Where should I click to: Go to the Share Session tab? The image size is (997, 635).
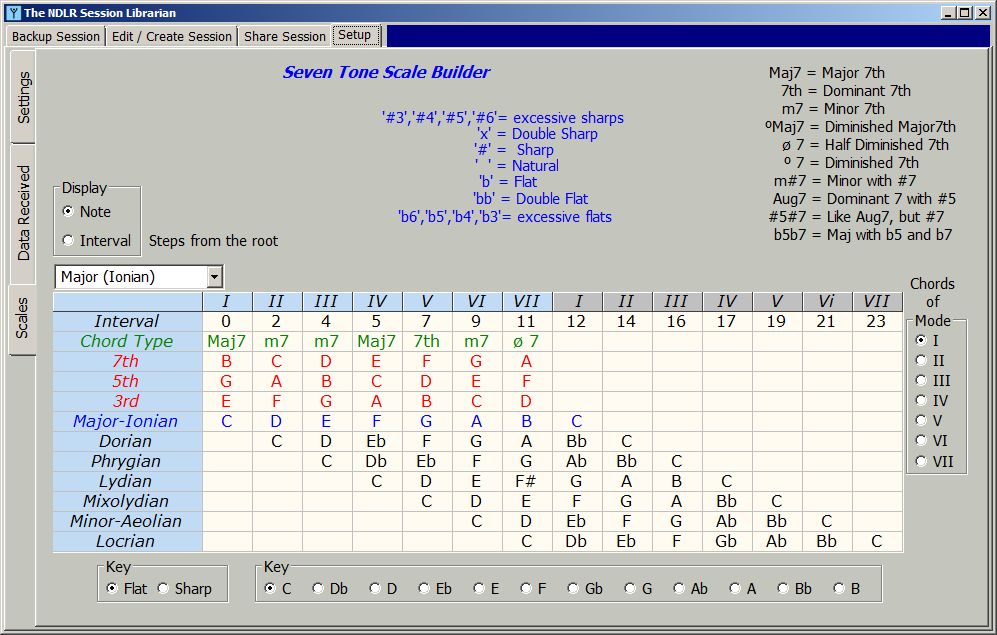point(285,35)
